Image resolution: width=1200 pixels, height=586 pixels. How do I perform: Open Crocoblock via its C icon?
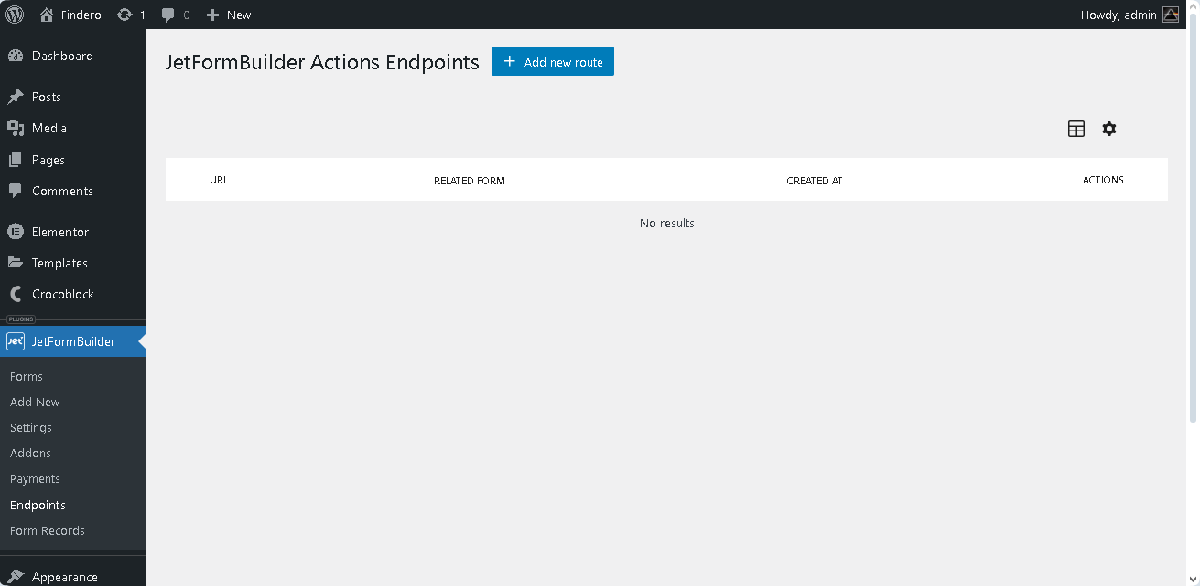coord(14,293)
